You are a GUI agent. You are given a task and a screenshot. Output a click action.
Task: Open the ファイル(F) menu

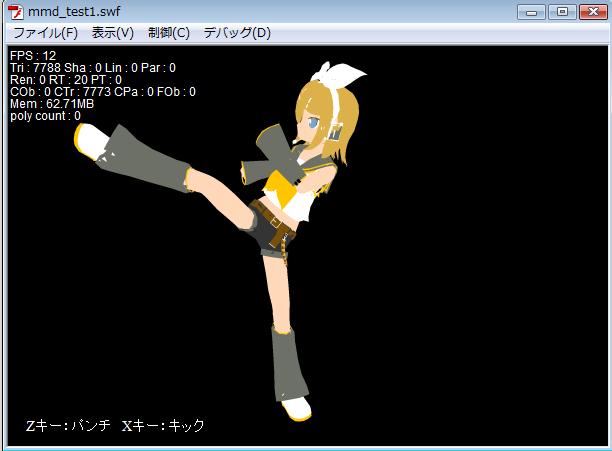click(45, 33)
